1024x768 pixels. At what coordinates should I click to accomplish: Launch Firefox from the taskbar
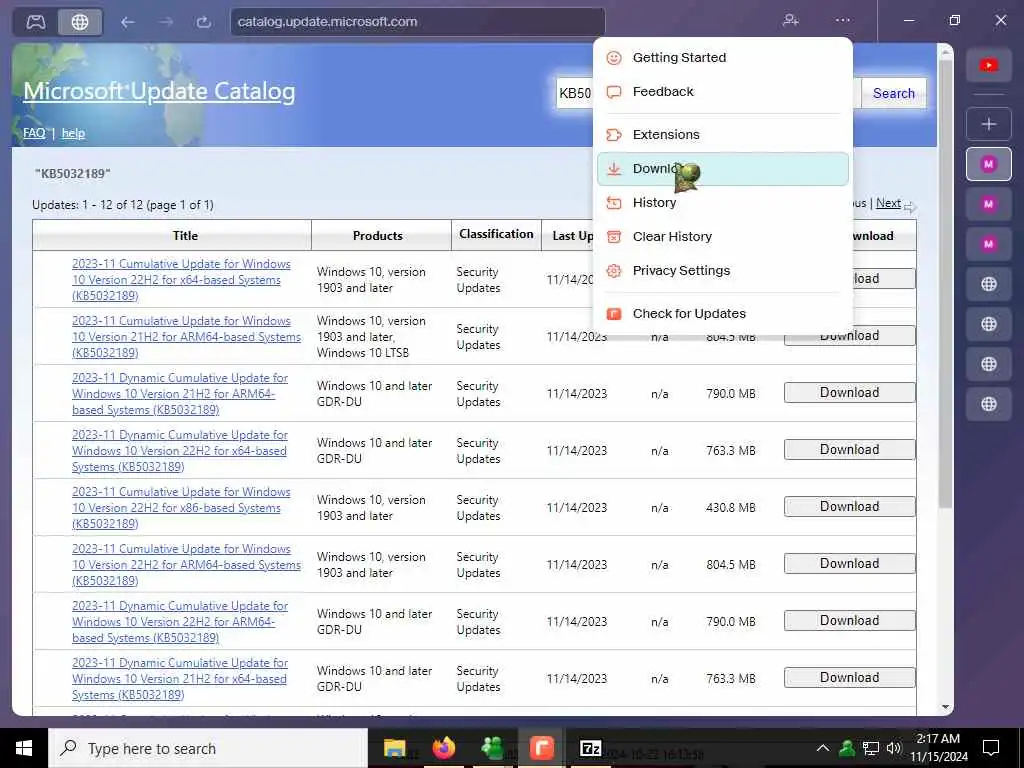[443, 748]
